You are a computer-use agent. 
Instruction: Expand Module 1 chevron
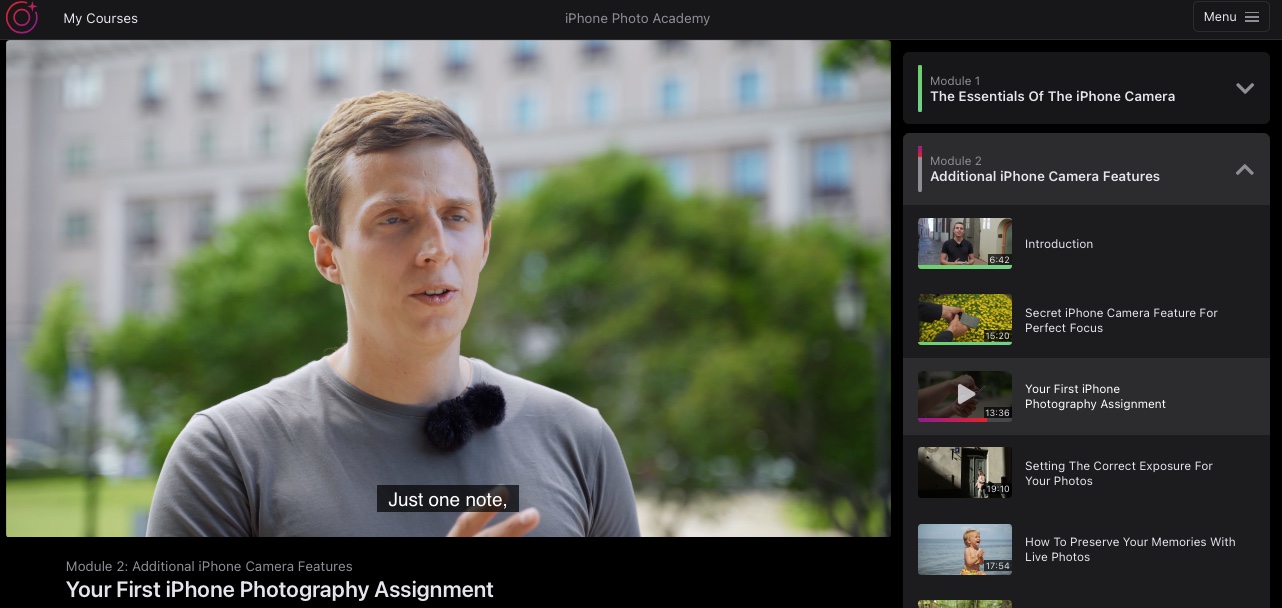tap(1245, 88)
